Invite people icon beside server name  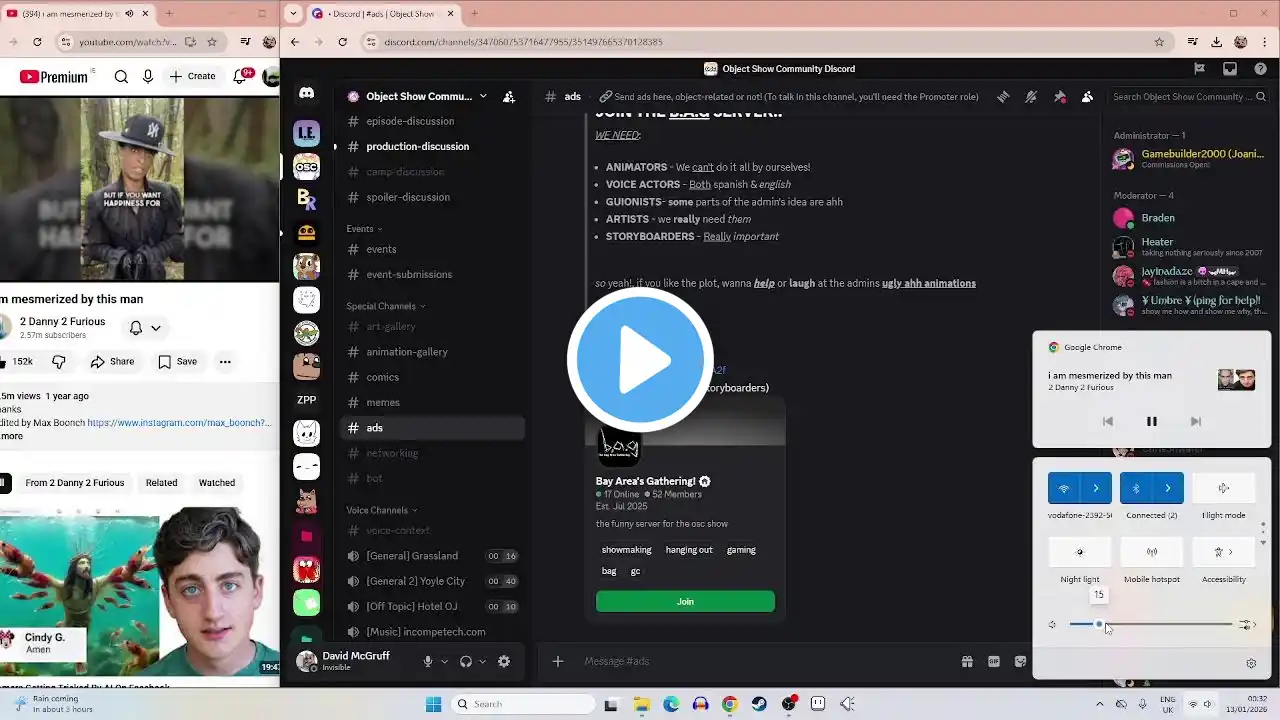coord(509,97)
